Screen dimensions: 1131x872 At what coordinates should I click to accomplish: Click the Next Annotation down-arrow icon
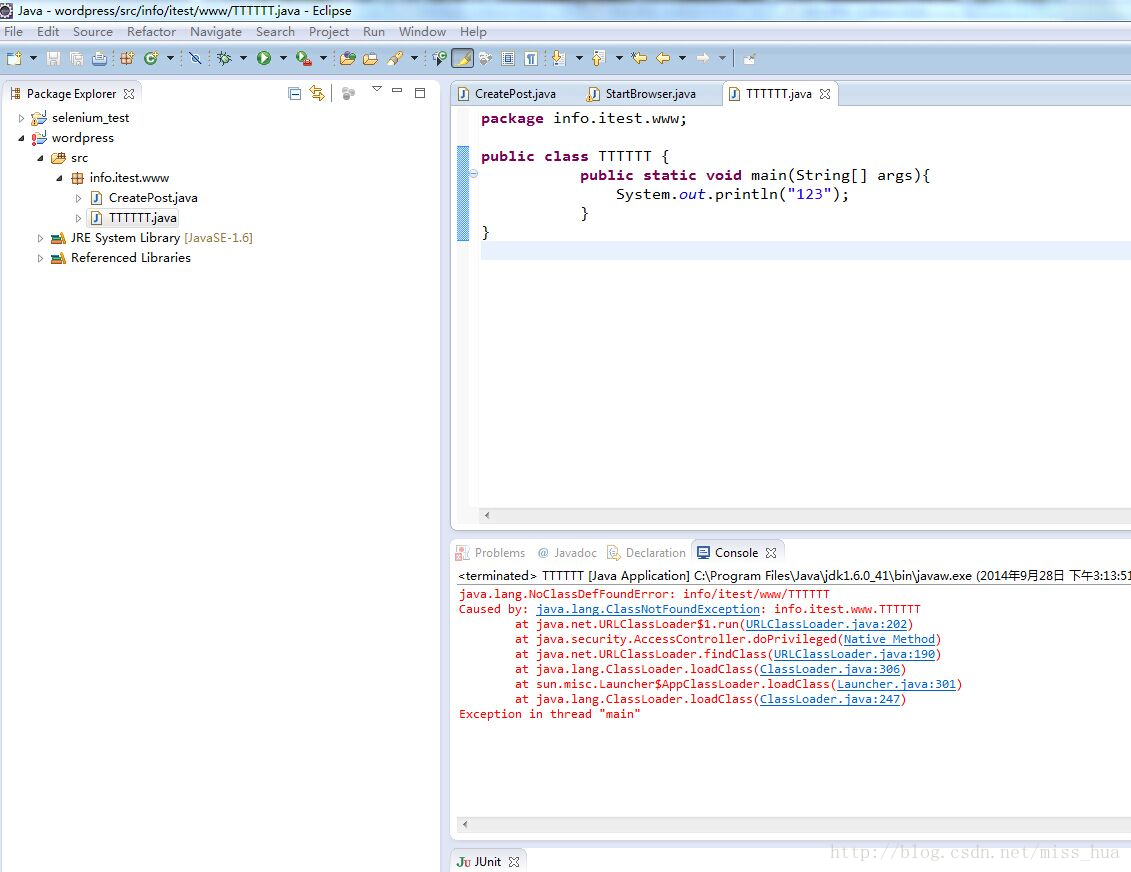click(558, 58)
